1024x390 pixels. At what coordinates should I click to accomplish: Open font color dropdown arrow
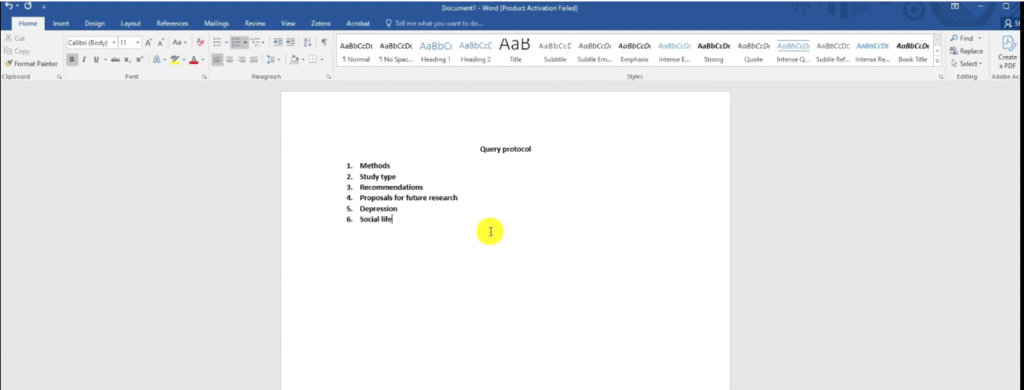pyautogui.click(x=202, y=59)
